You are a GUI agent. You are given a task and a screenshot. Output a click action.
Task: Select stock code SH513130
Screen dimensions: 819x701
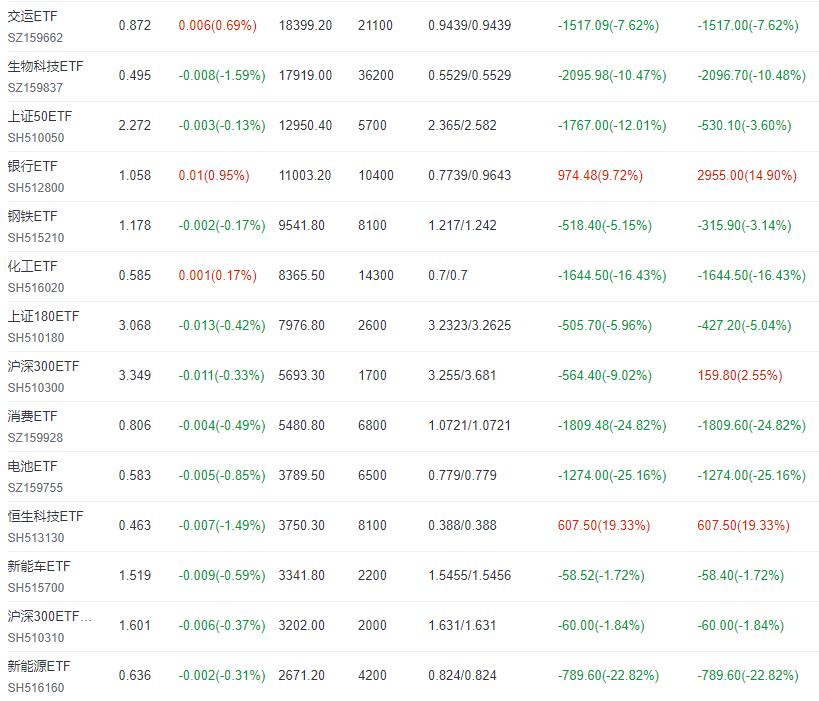coord(36,538)
